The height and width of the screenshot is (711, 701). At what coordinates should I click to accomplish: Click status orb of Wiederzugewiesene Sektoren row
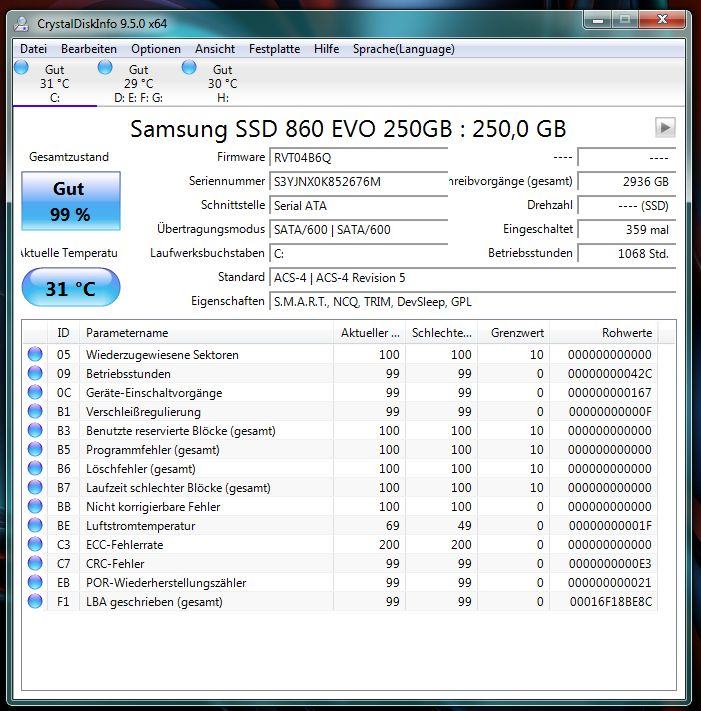(x=35, y=354)
